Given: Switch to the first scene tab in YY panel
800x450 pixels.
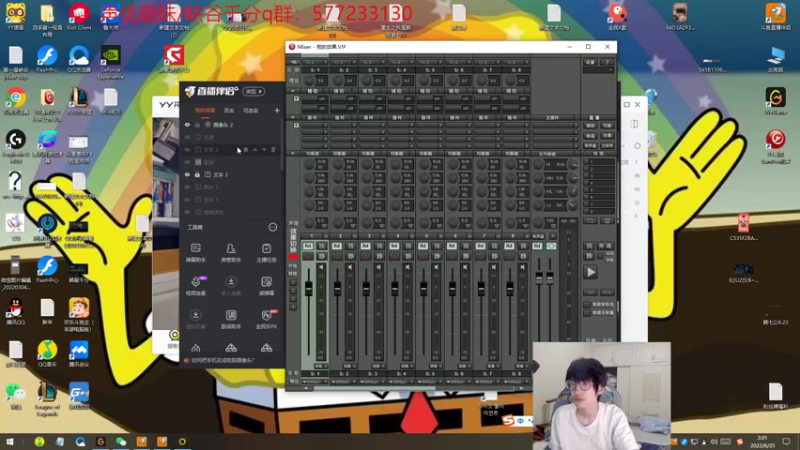Looking at the screenshot, I should pyautogui.click(x=205, y=110).
